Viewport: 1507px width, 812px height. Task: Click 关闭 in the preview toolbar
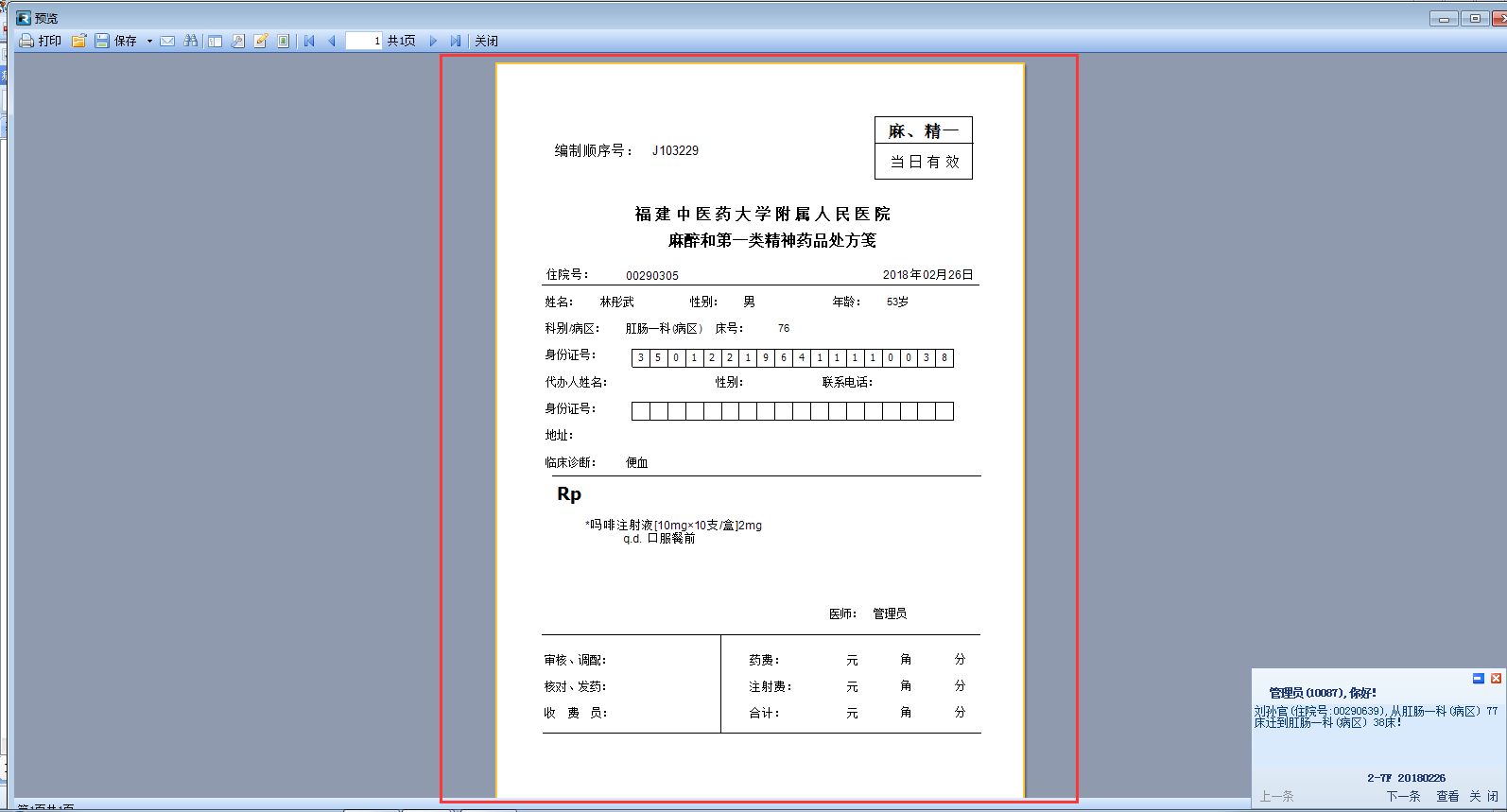(x=486, y=41)
